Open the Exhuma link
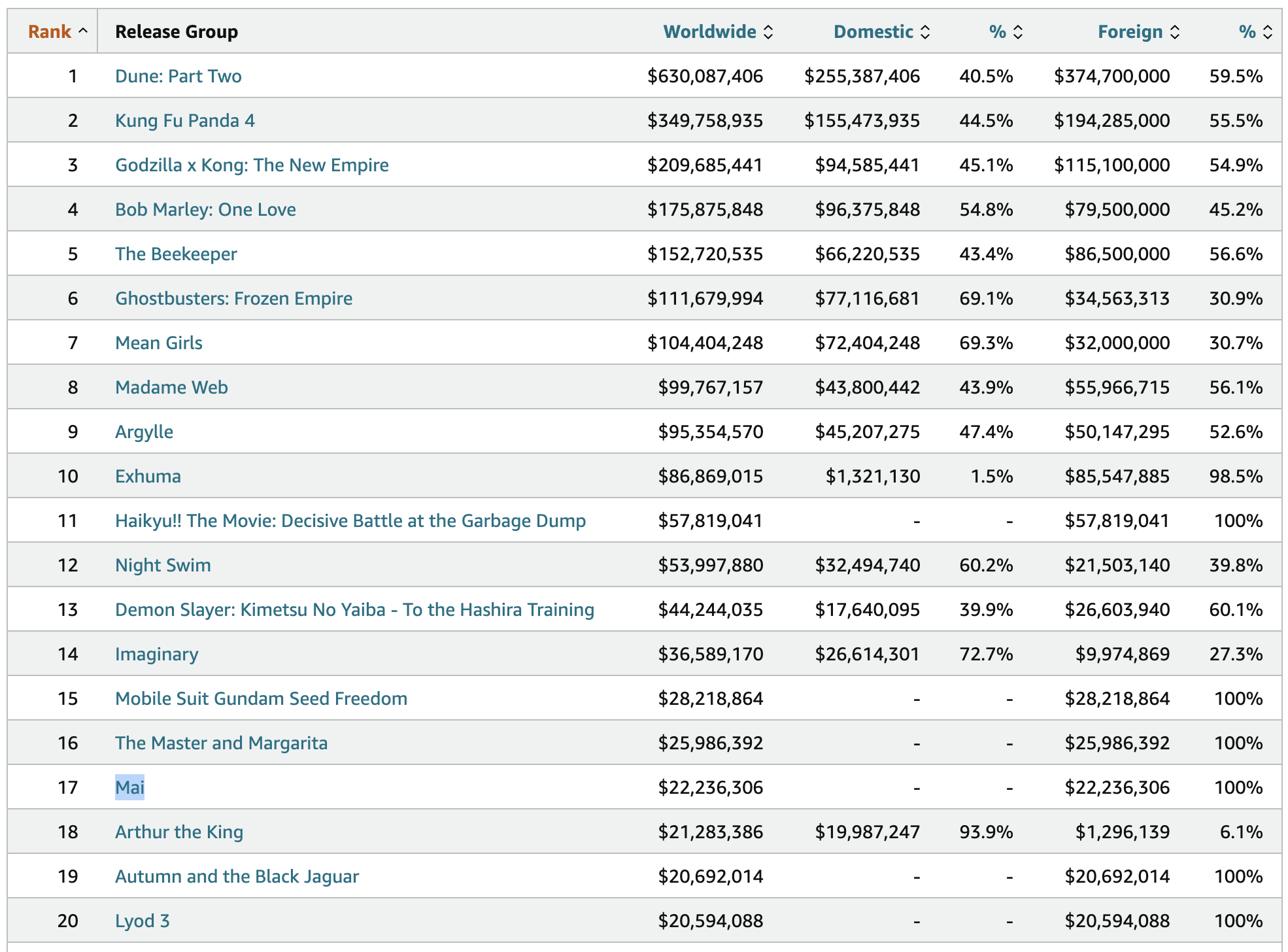The width and height of the screenshot is (1288, 952). pos(148,476)
